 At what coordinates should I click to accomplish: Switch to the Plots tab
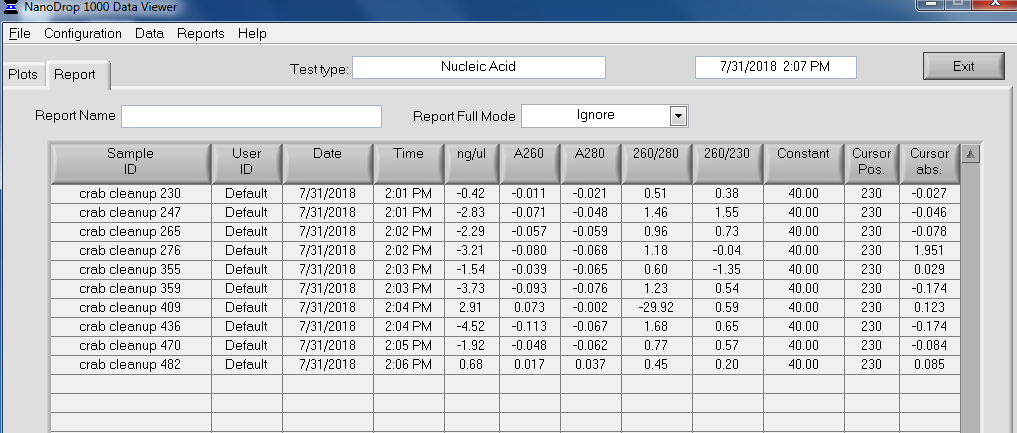[x=22, y=75]
